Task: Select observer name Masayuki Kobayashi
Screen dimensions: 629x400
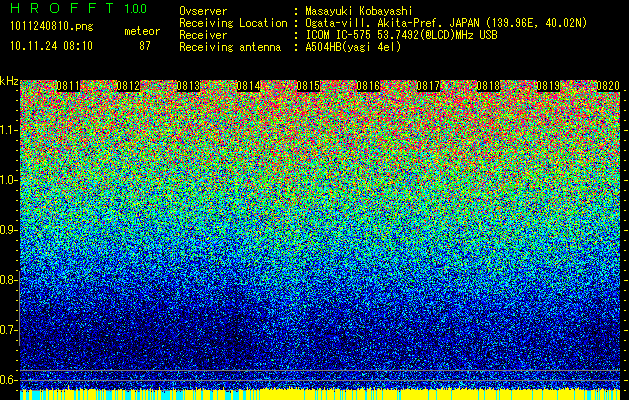Action: [359, 11]
